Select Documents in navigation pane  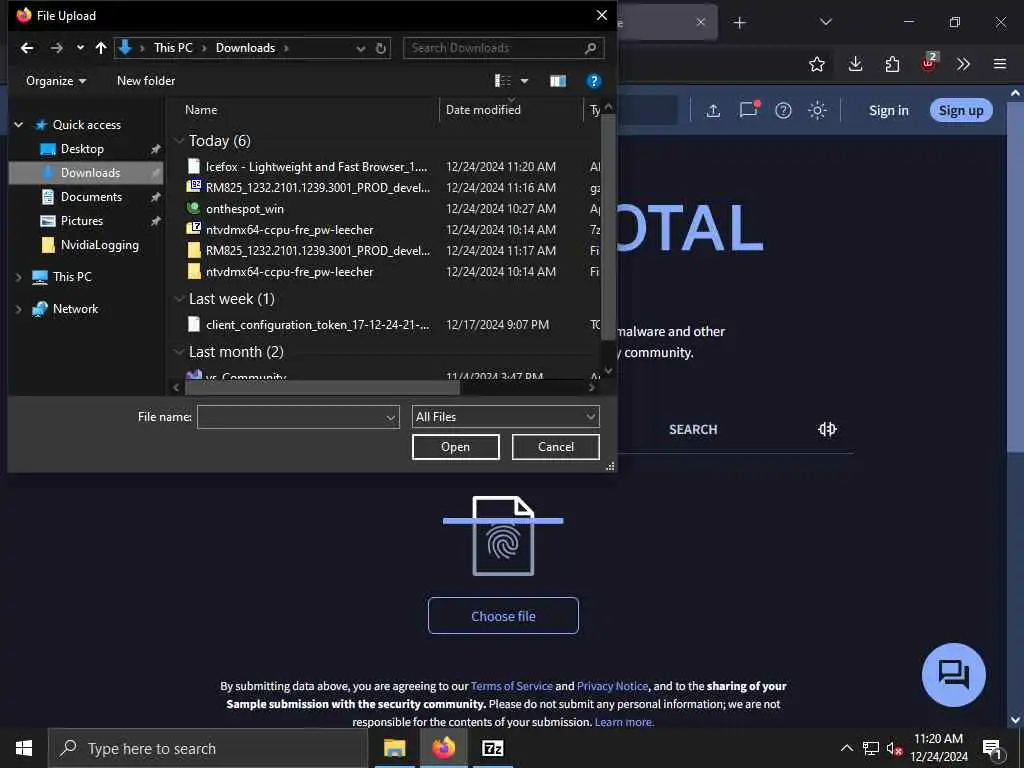tap(91, 197)
